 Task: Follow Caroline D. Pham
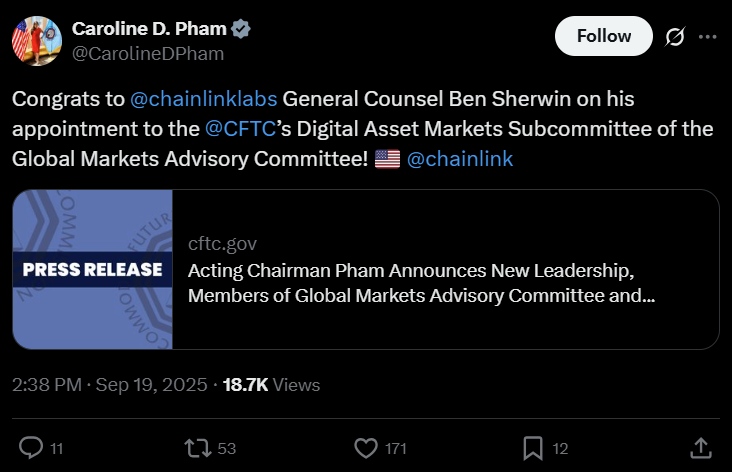[x=604, y=36]
